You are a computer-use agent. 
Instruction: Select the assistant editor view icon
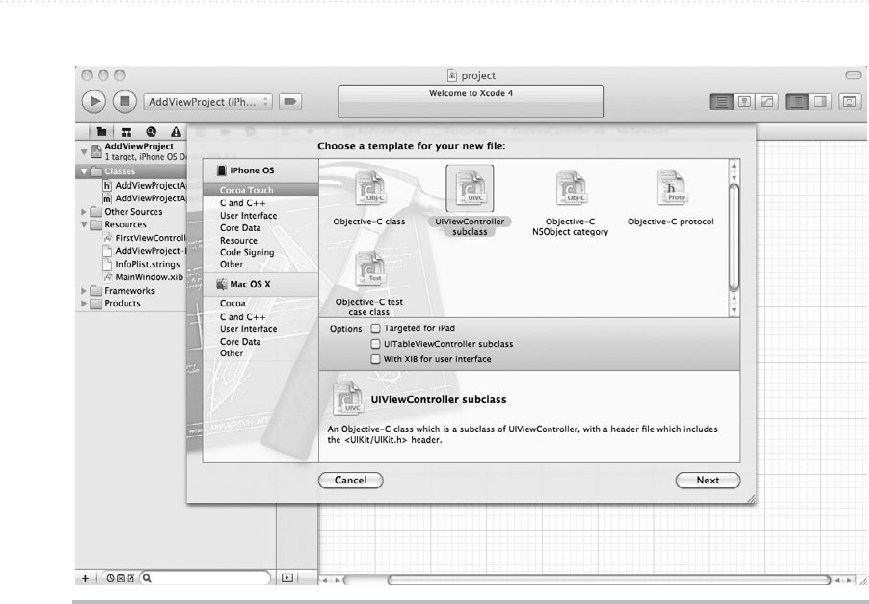(744, 101)
